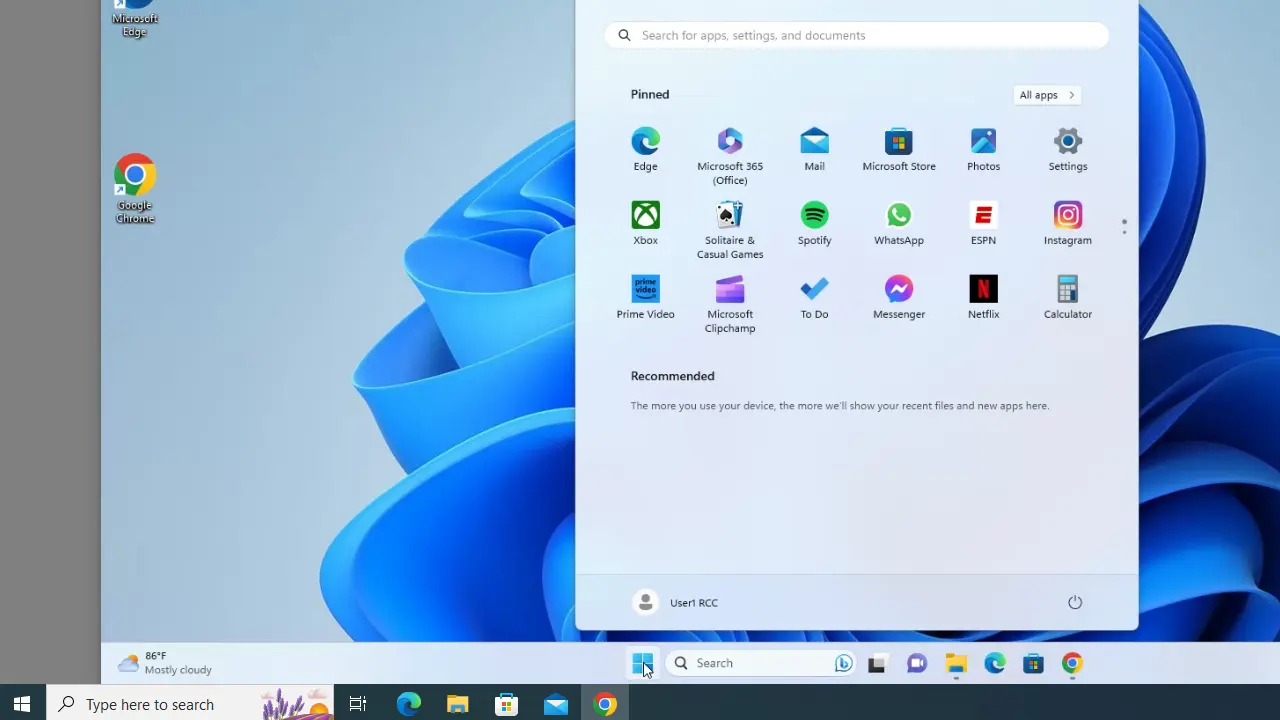Image resolution: width=1280 pixels, height=720 pixels.
Task: Open Settings from the pinned apps
Action: pyautogui.click(x=1068, y=150)
